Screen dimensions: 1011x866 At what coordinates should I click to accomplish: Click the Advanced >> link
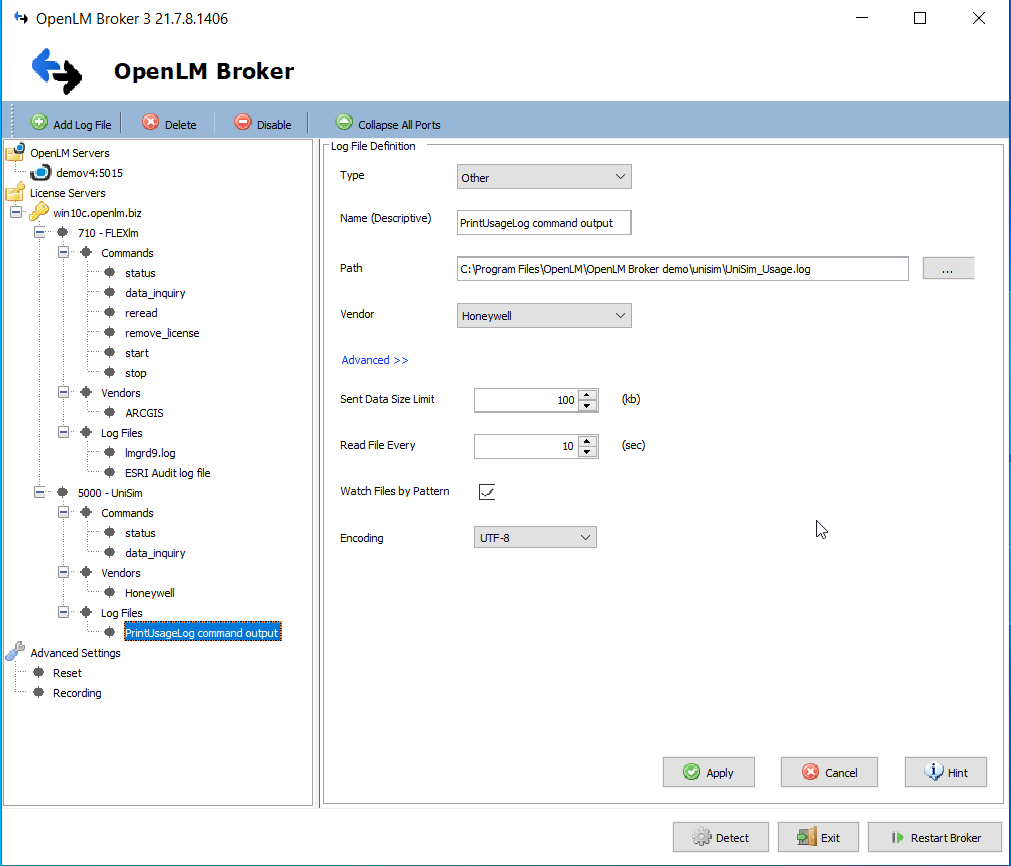(x=375, y=360)
